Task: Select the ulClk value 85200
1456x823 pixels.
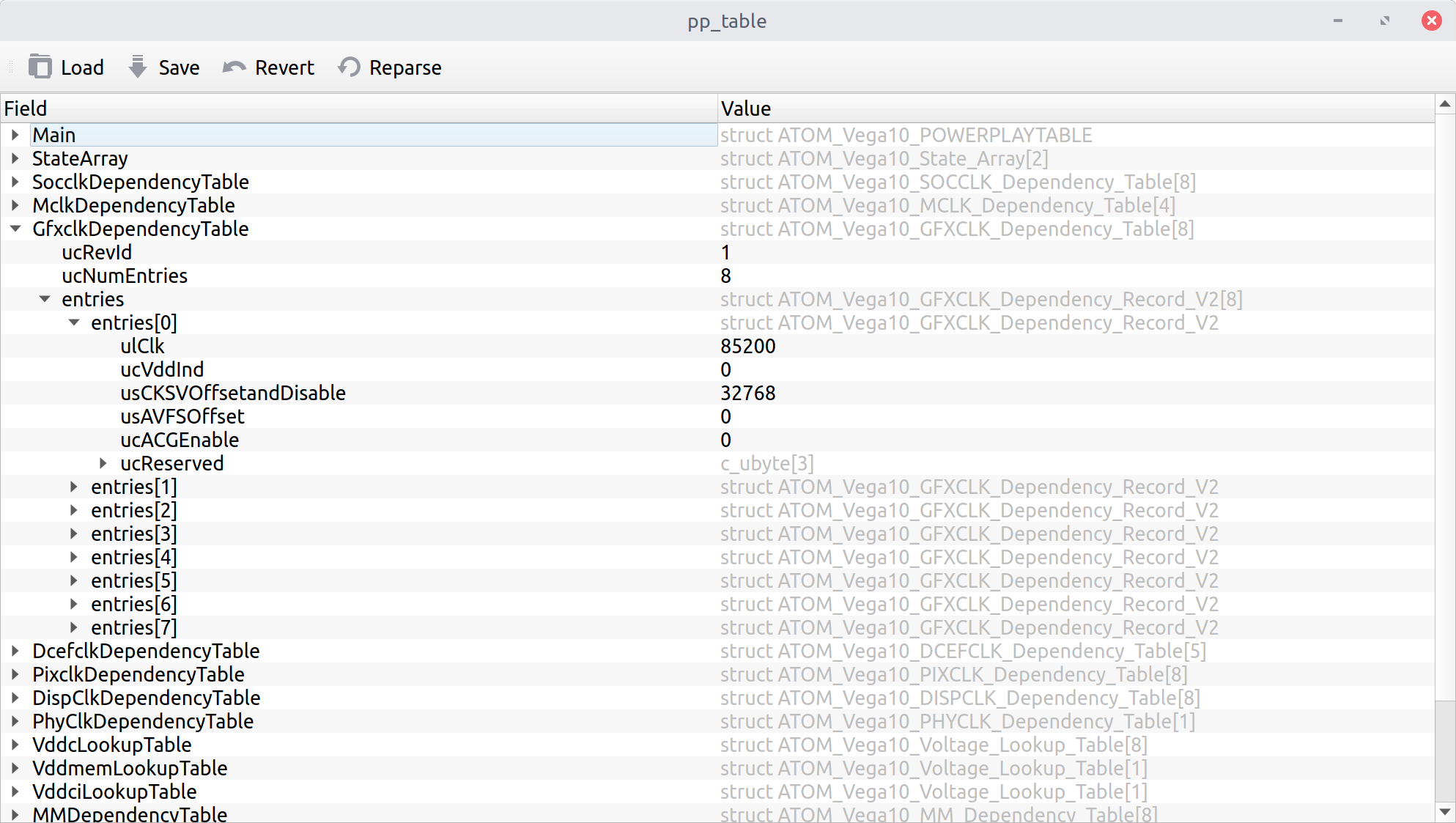Action: (x=747, y=346)
